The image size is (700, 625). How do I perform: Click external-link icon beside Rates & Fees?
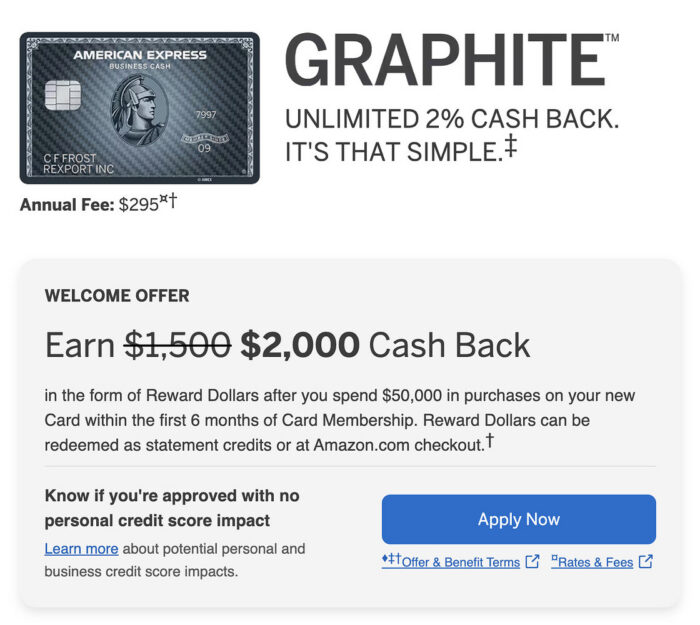(x=646, y=562)
